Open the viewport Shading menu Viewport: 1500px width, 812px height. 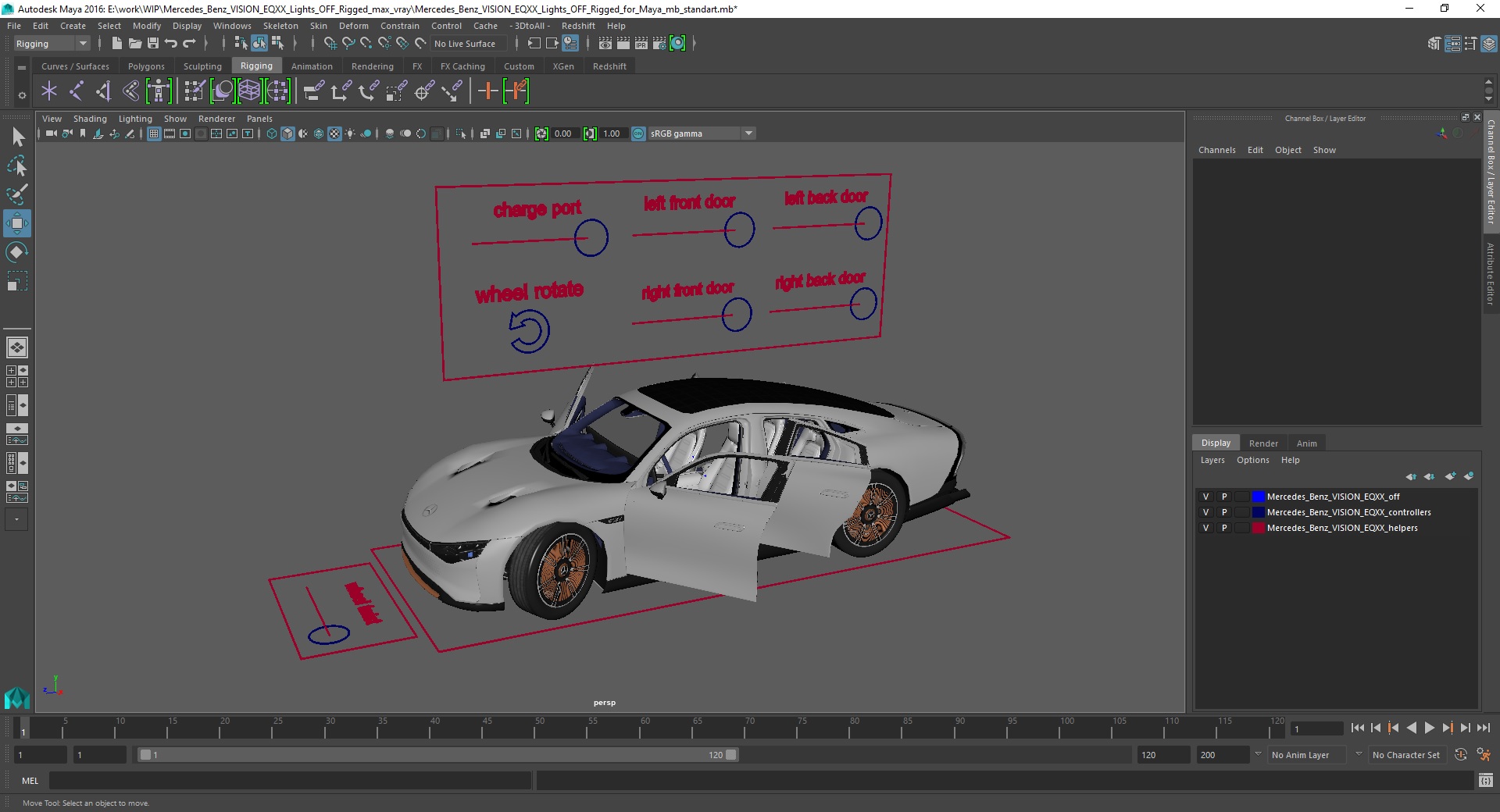point(90,119)
